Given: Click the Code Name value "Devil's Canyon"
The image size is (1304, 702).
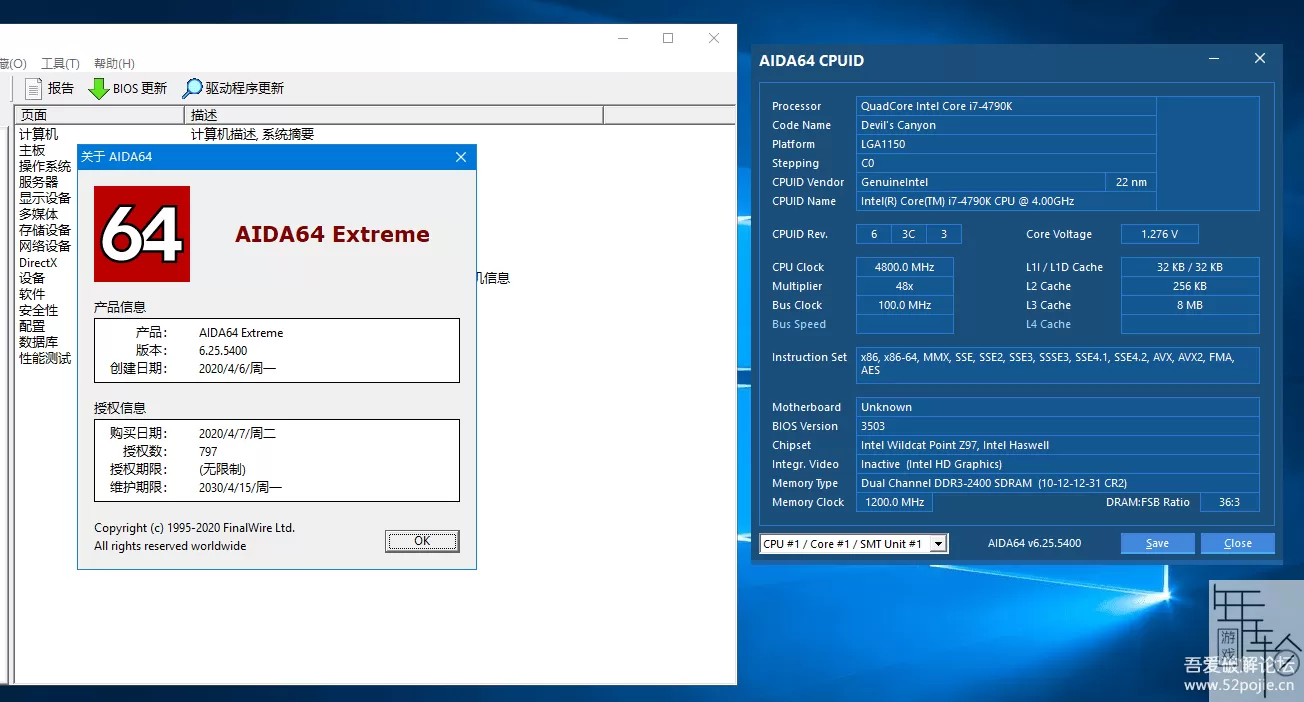Looking at the screenshot, I should [1007, 125].
